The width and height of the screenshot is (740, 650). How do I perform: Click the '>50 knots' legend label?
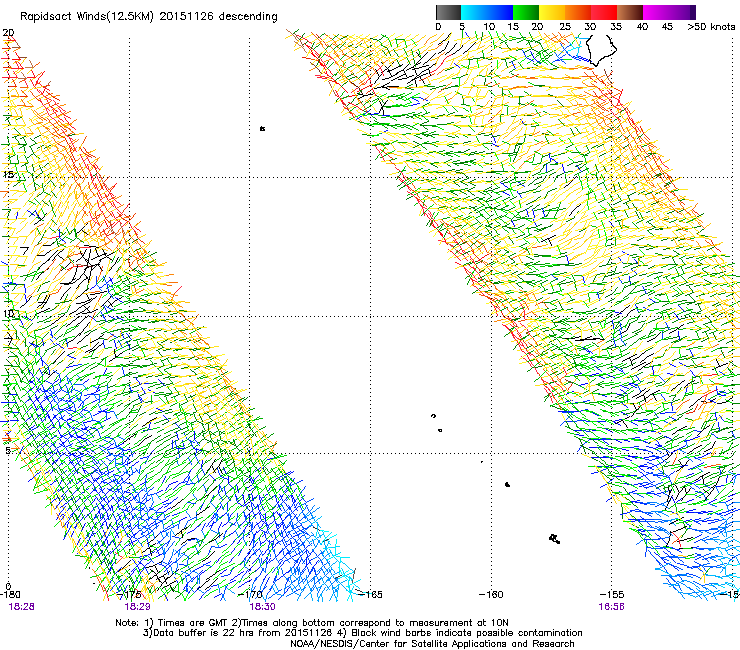point(711,27)
